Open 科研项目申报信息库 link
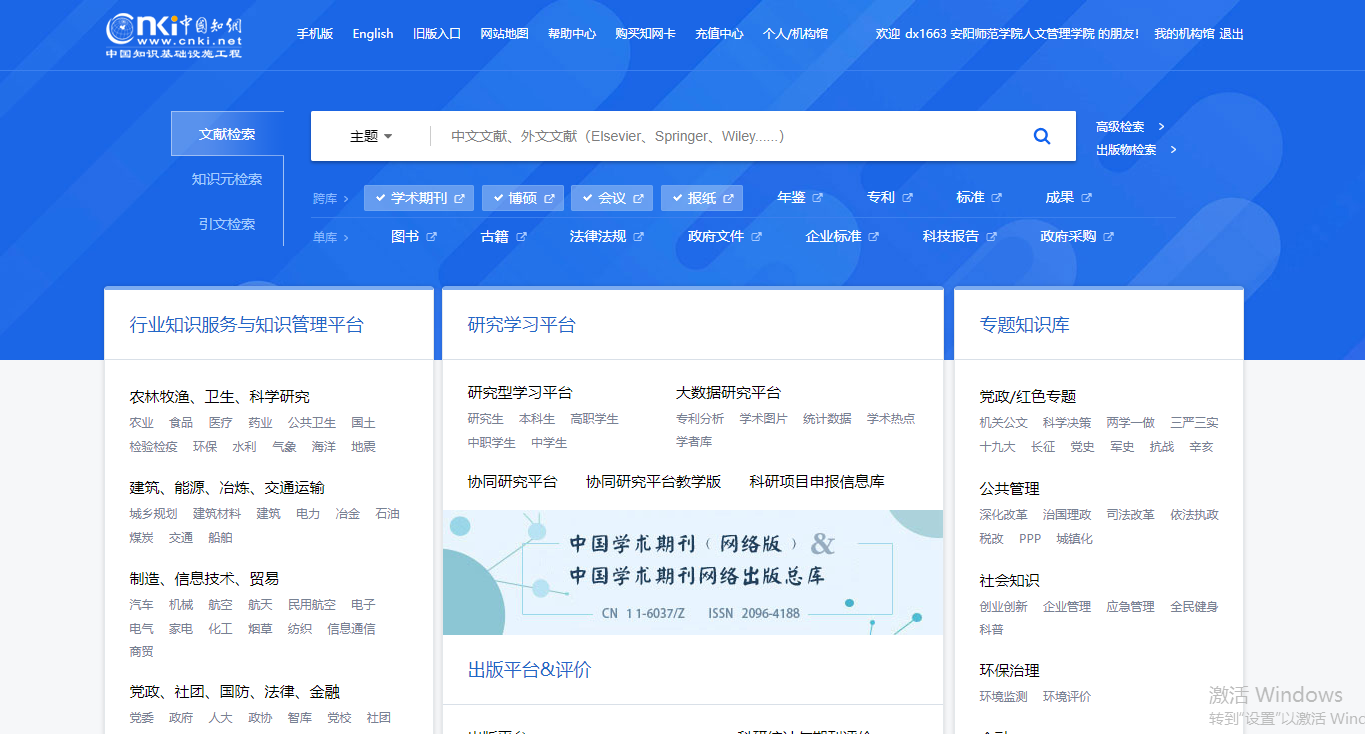 point(817,482)
